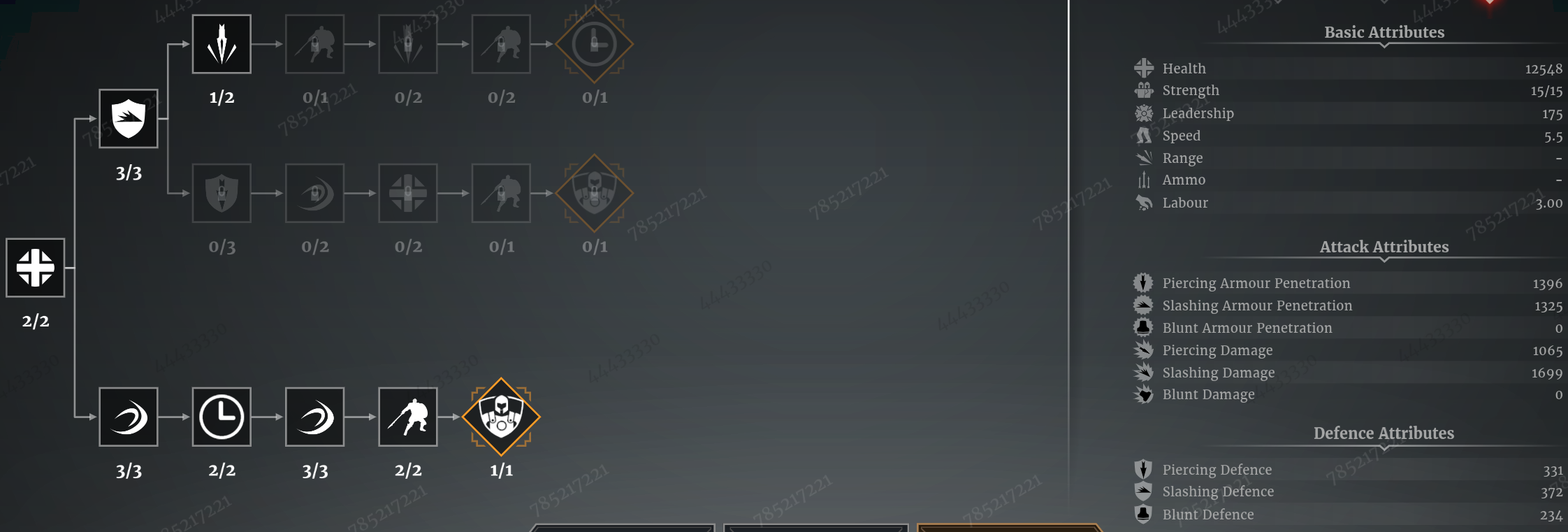The image size is (1568, 532).
Task: Select the dimmed shield node showing 0/3
Action: [x=222, y=193]
